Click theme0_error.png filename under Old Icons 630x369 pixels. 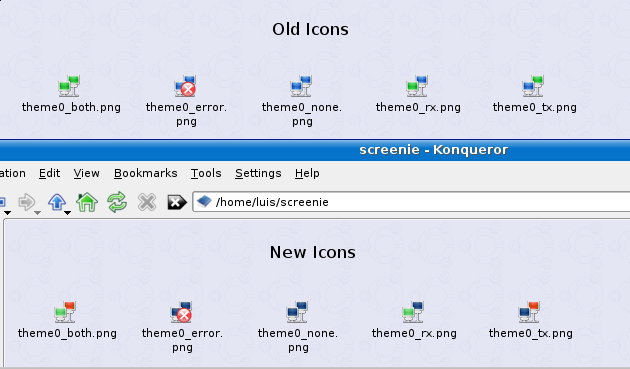click(186, 114)
